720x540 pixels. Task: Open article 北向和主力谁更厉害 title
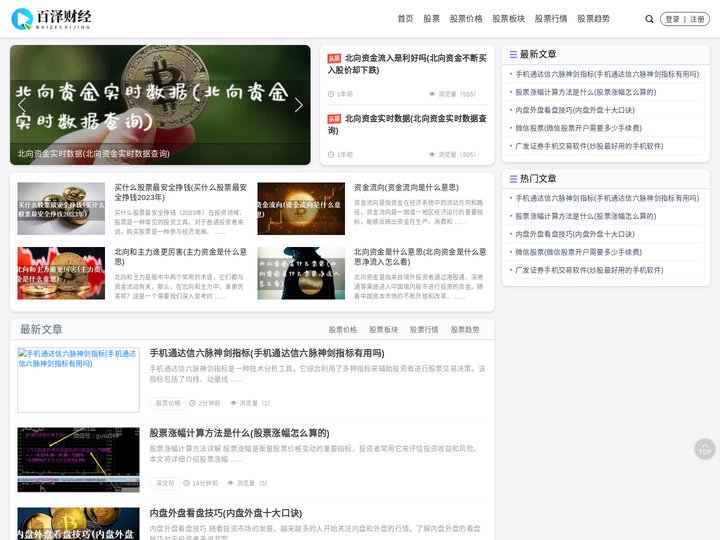(x=180, y=257)
